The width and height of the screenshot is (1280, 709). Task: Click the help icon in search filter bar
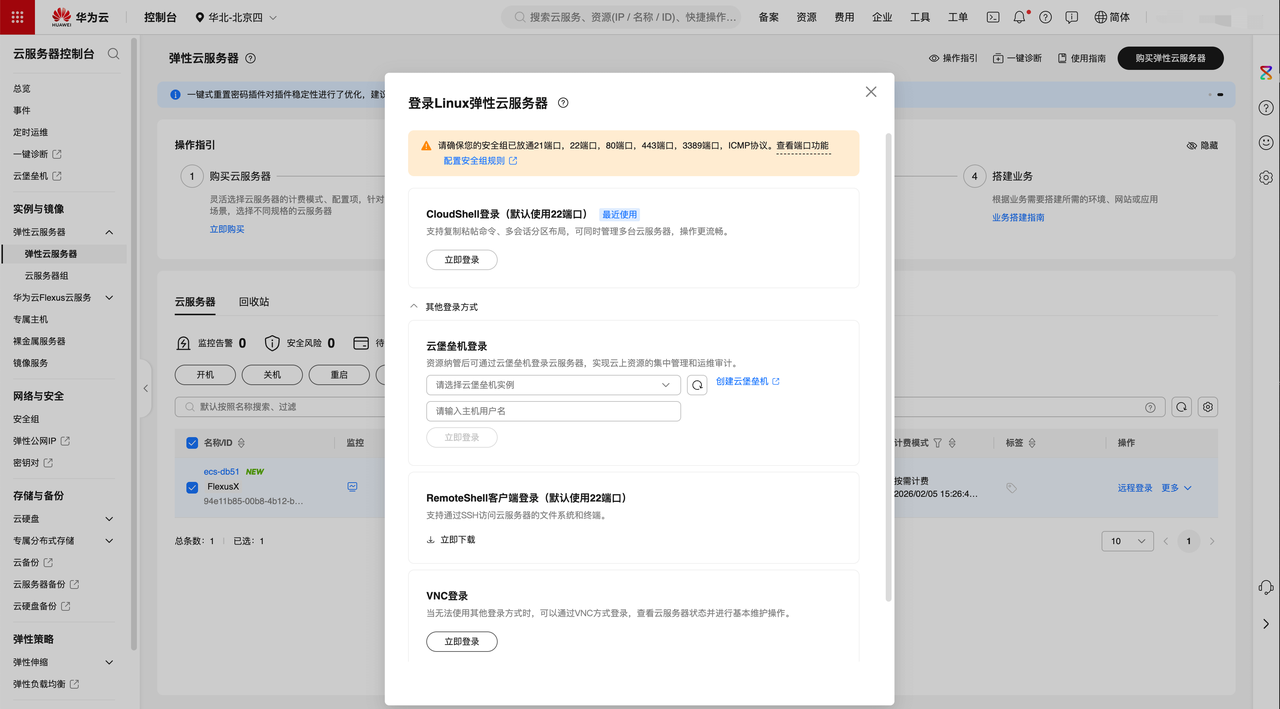tap(1150, 407)
